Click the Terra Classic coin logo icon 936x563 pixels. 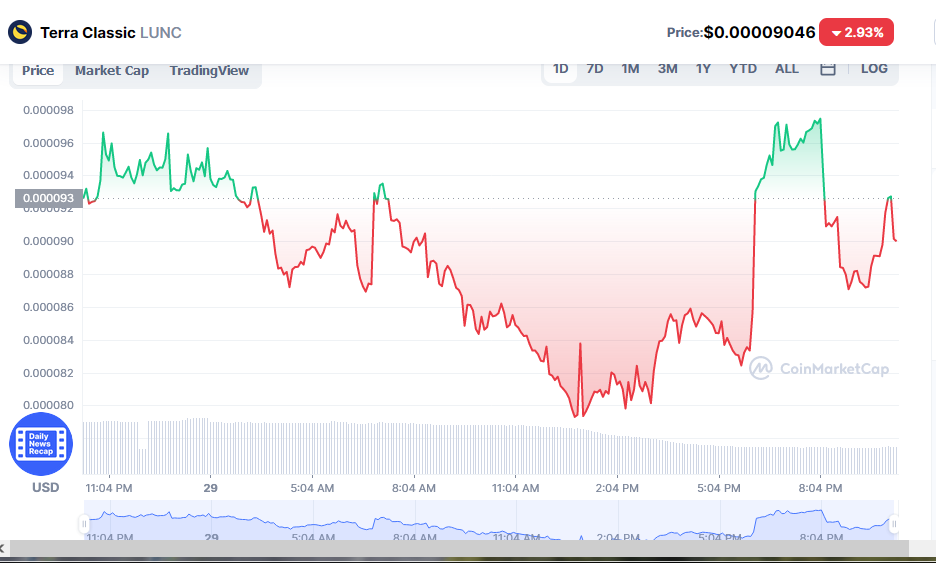[x=20, y=32]
